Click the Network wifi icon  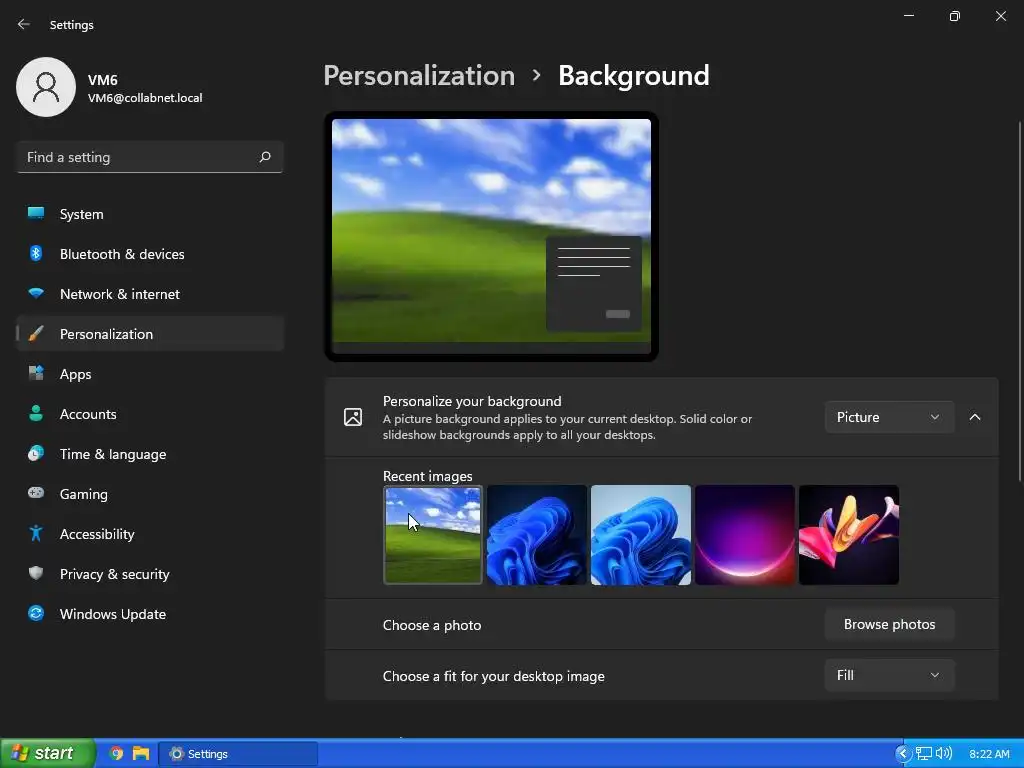(36, 293)
